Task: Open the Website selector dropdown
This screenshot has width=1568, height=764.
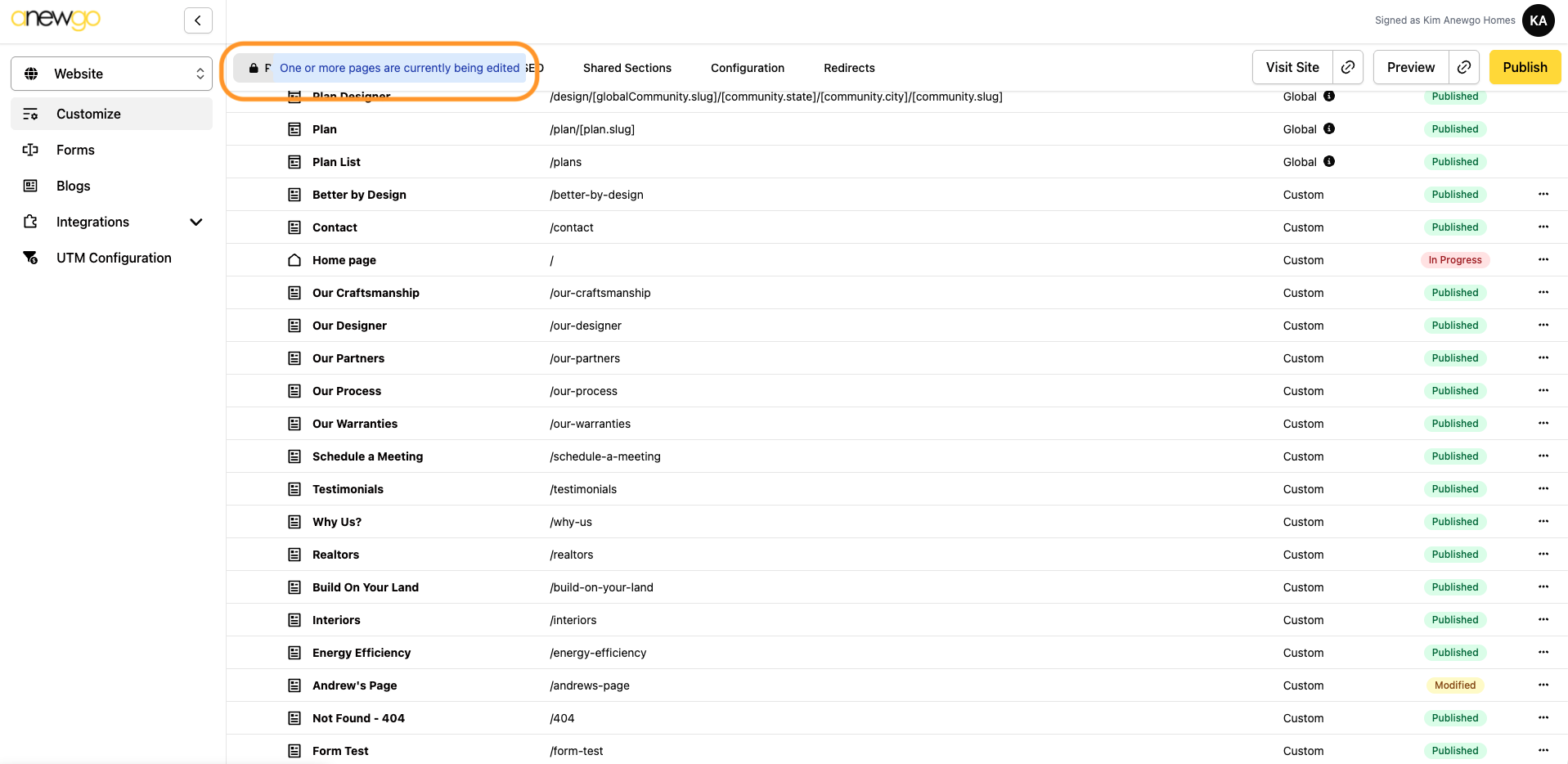Action: point(112,74)
